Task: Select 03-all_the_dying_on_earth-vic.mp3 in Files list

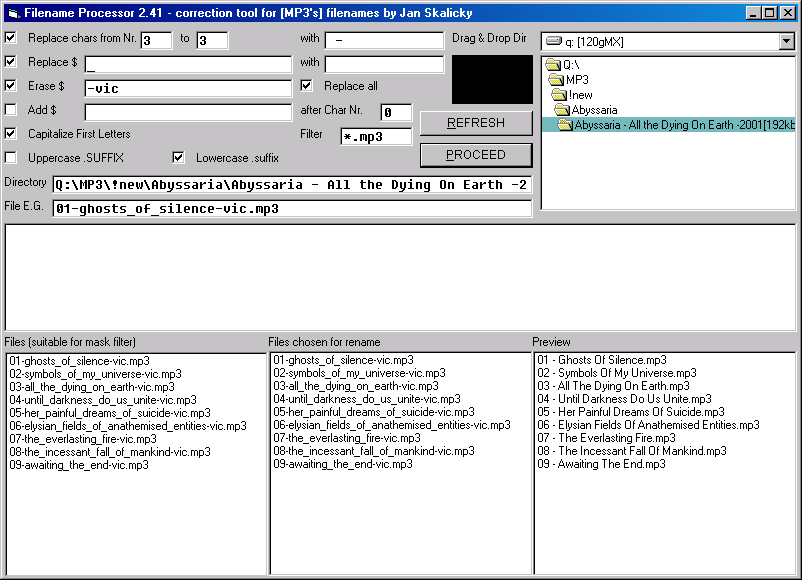Action: click(x=92, y=386)
